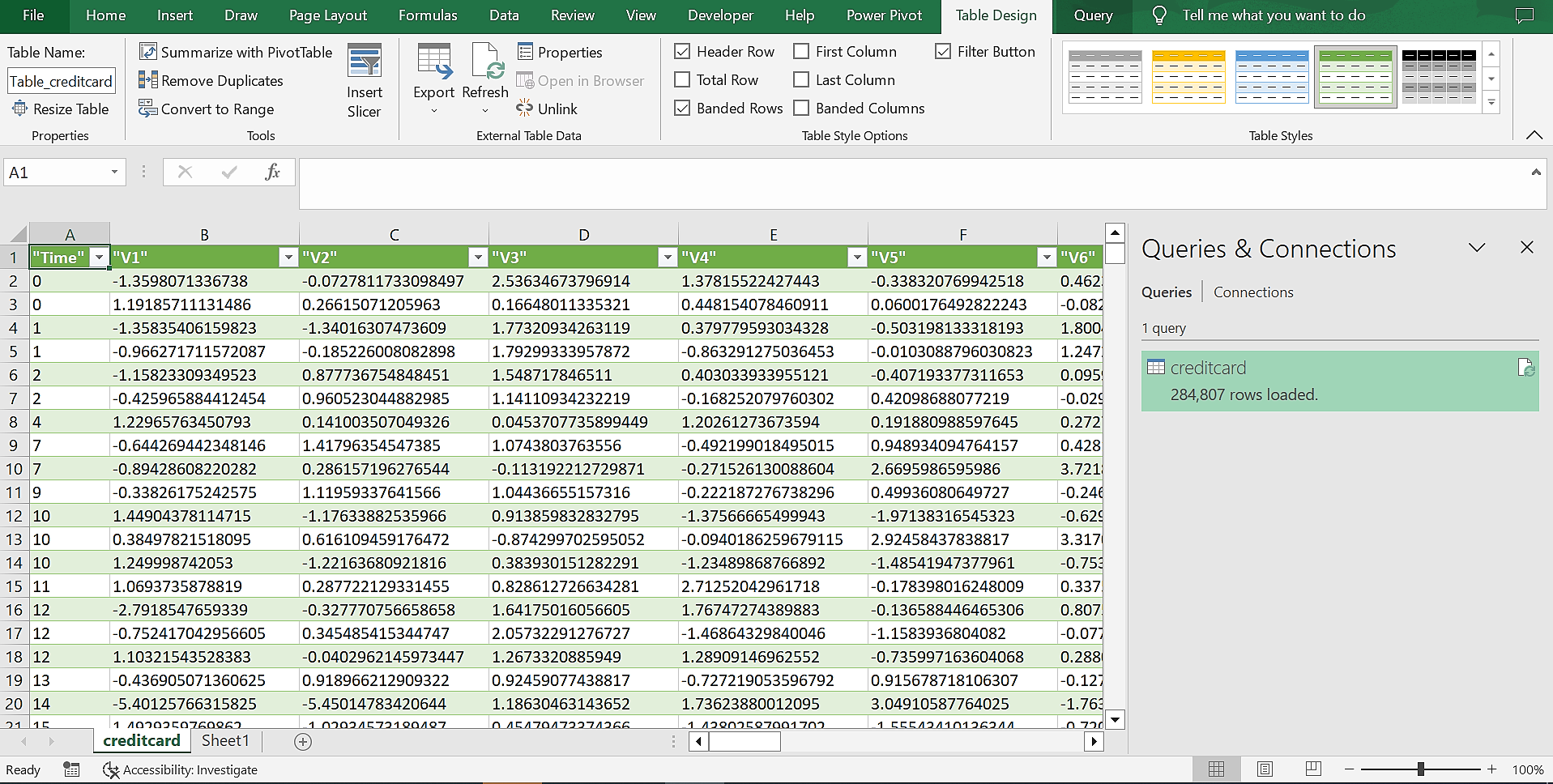The width and height of the screenshot is (1553, 784).
Task: Open Resize Table tool
Action: point(61,109)
